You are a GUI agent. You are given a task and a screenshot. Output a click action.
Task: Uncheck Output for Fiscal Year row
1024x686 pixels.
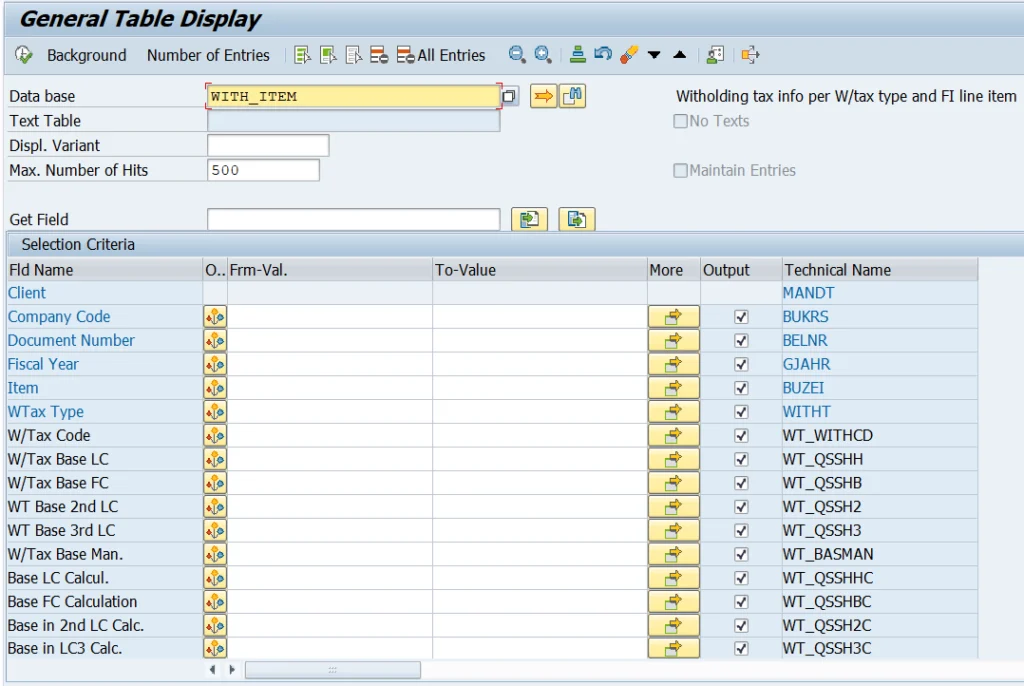(741, 365)
